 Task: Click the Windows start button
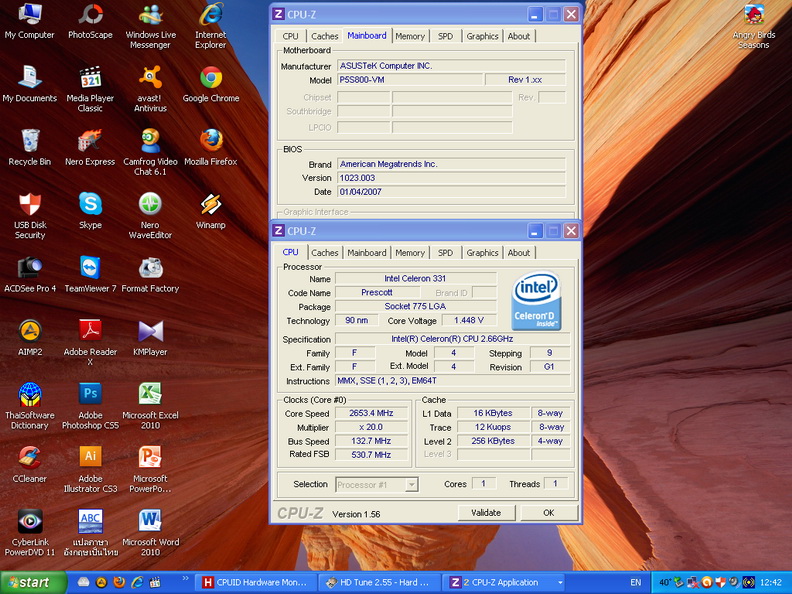coord(34,582)
